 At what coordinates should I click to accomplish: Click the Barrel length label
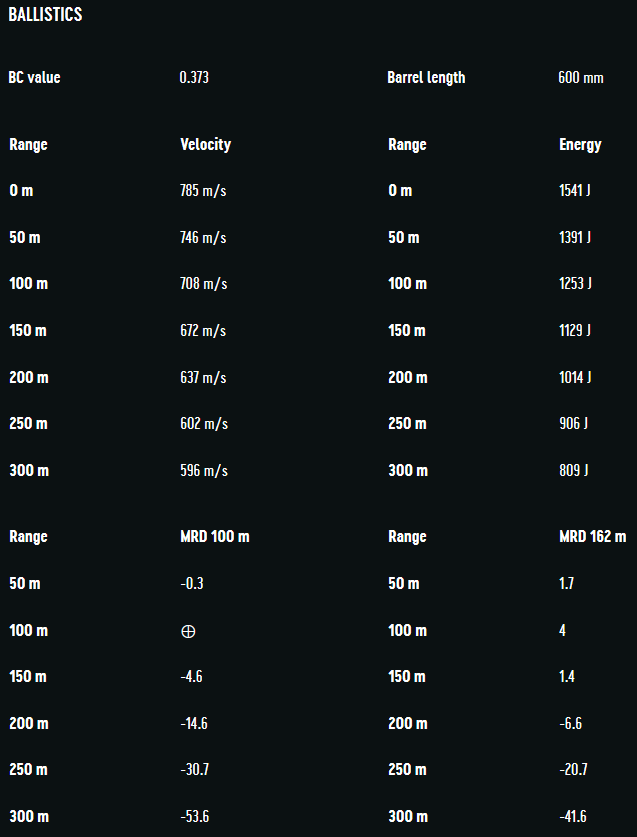pyautogui.click(x=426, y=77)
